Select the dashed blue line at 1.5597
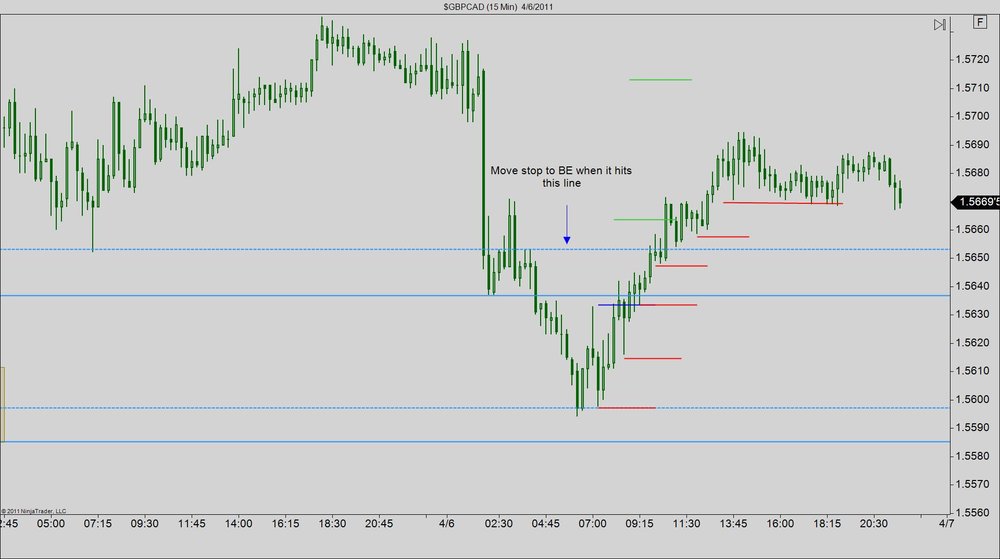Screen dimensions: 1000x559 475,408
